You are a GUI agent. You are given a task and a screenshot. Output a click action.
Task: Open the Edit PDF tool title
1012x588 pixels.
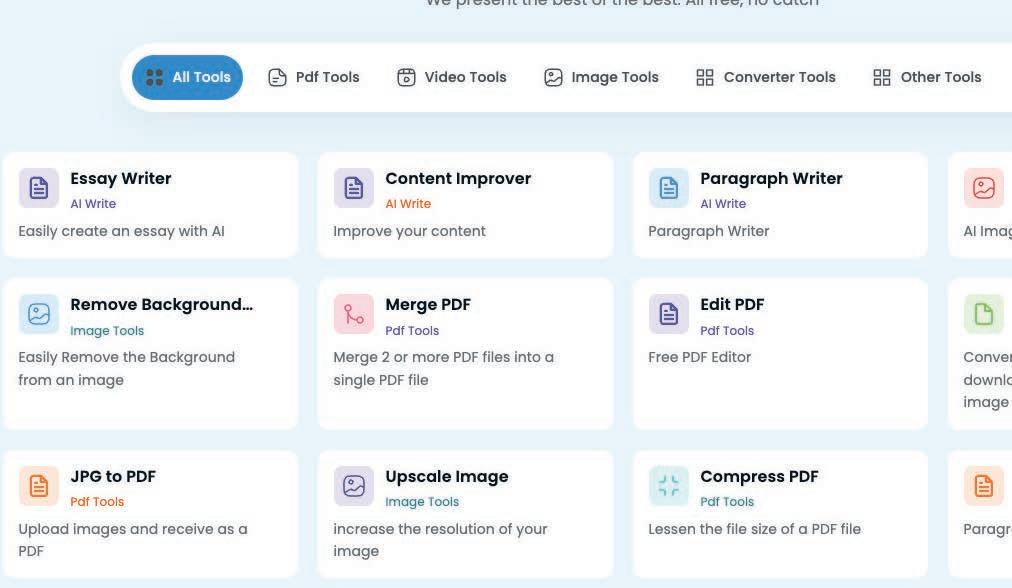point(732,305)
